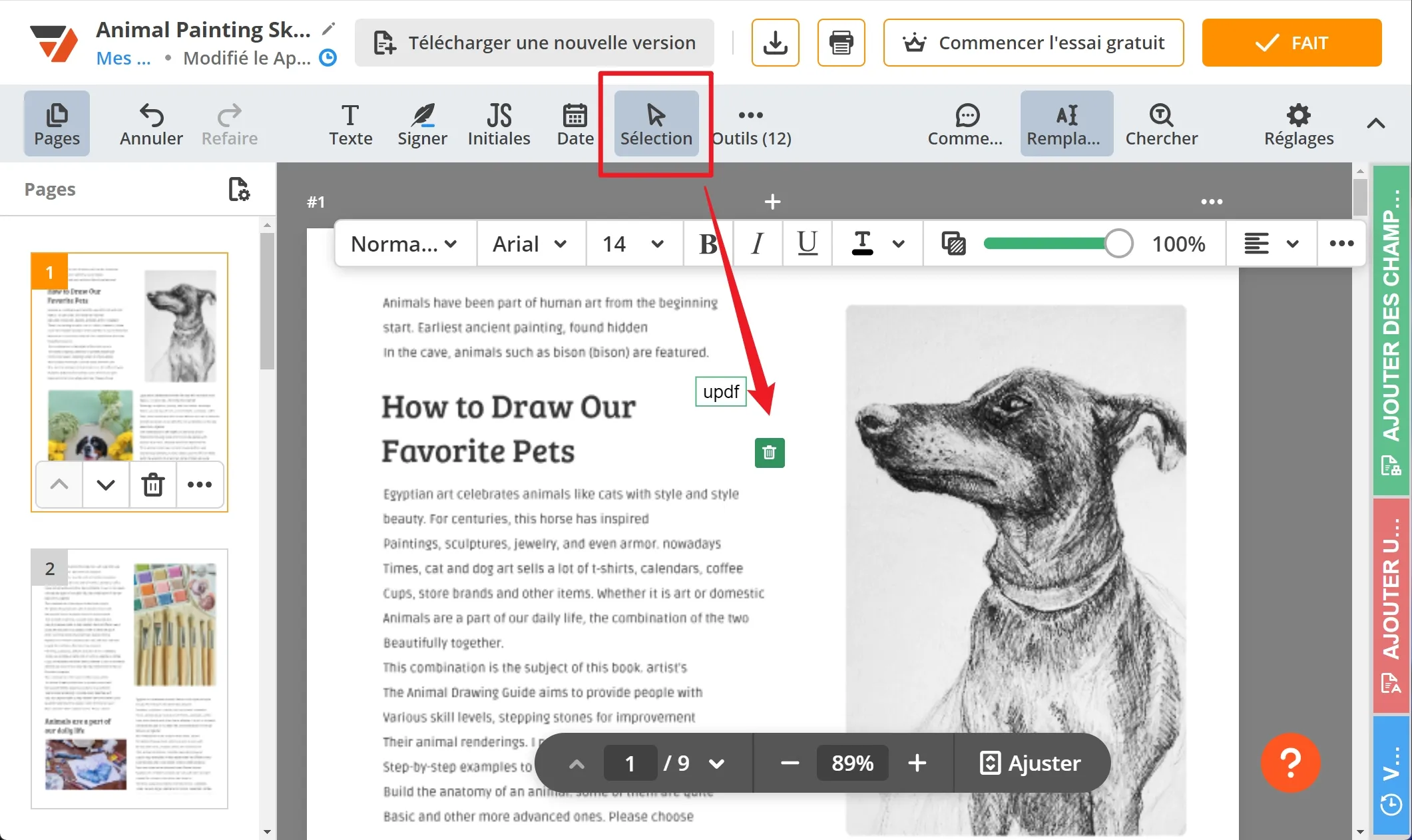
Task: Open the Initiales tool
Action: [x=499, y=123]
